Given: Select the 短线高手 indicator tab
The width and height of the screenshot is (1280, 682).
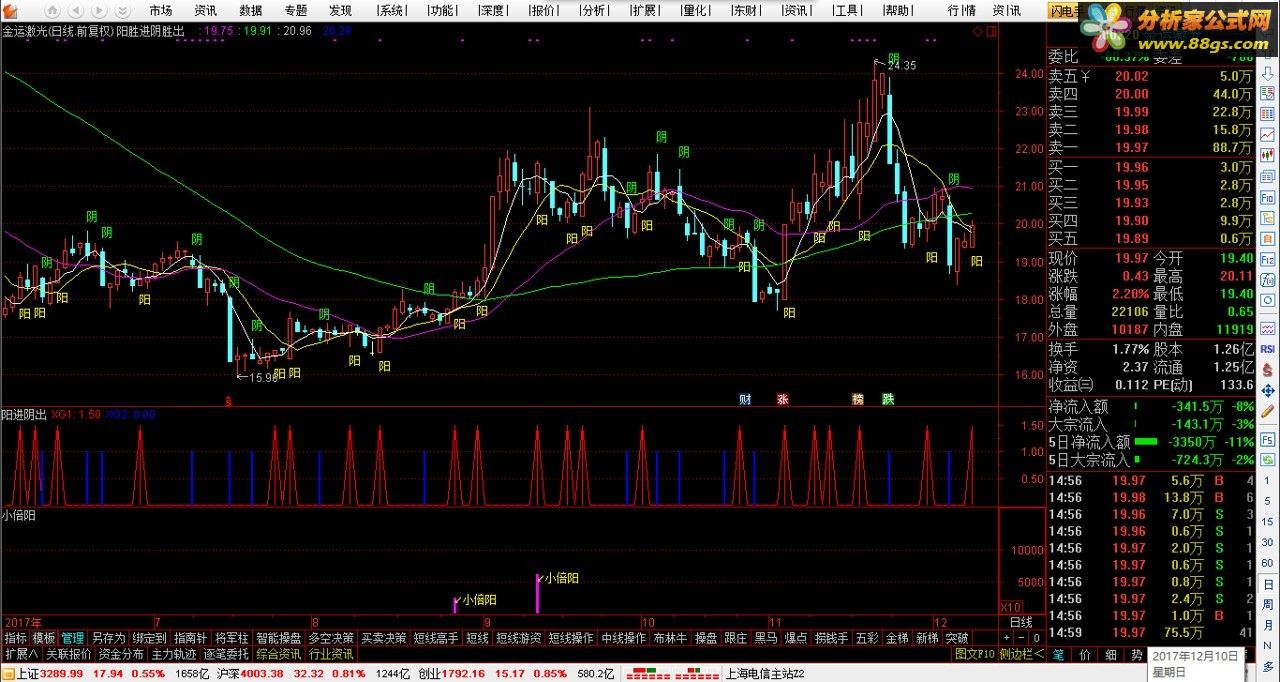Looking at the screenshot, I should 435,638.
